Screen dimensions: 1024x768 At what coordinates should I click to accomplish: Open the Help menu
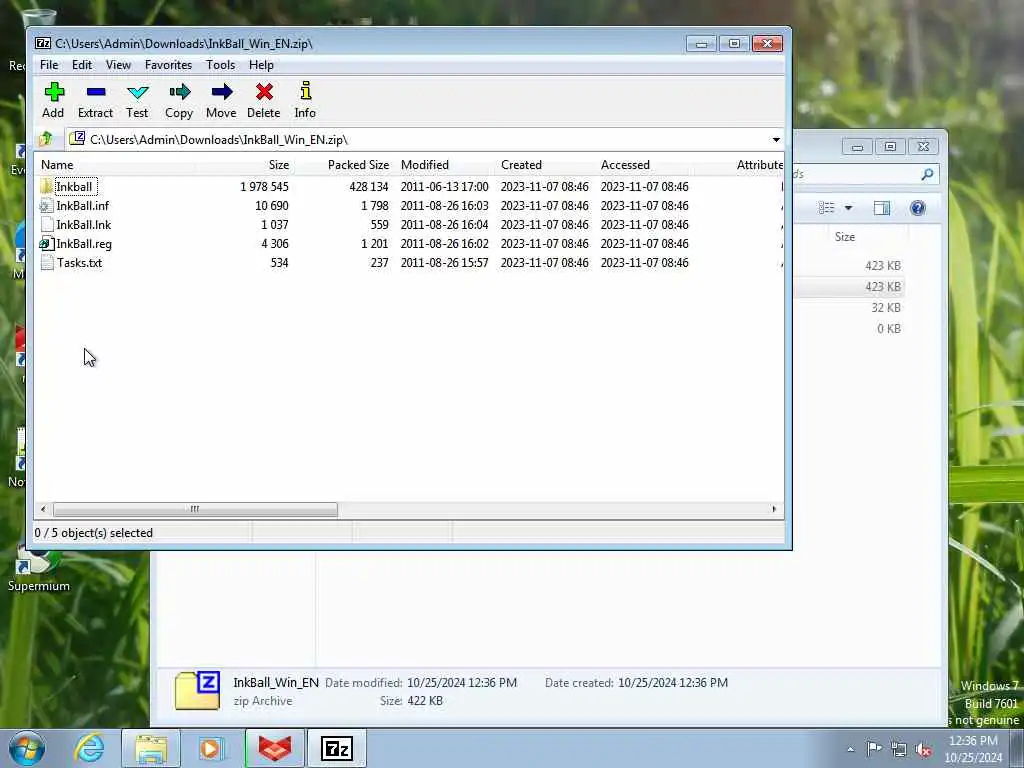261,65
